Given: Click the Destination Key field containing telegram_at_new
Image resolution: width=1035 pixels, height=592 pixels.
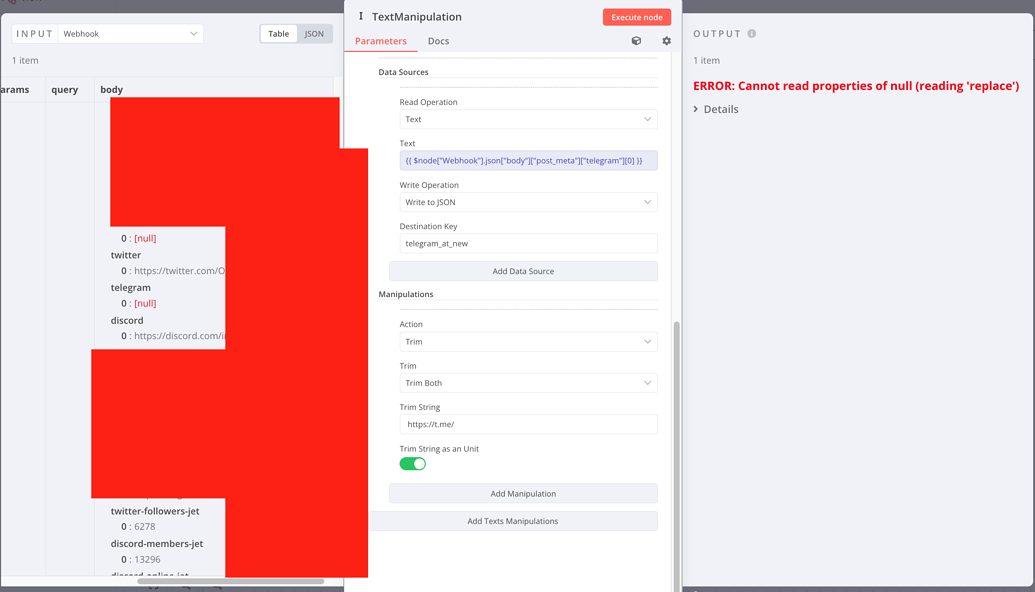Looking at the screenshot, I should click(528, 243).
